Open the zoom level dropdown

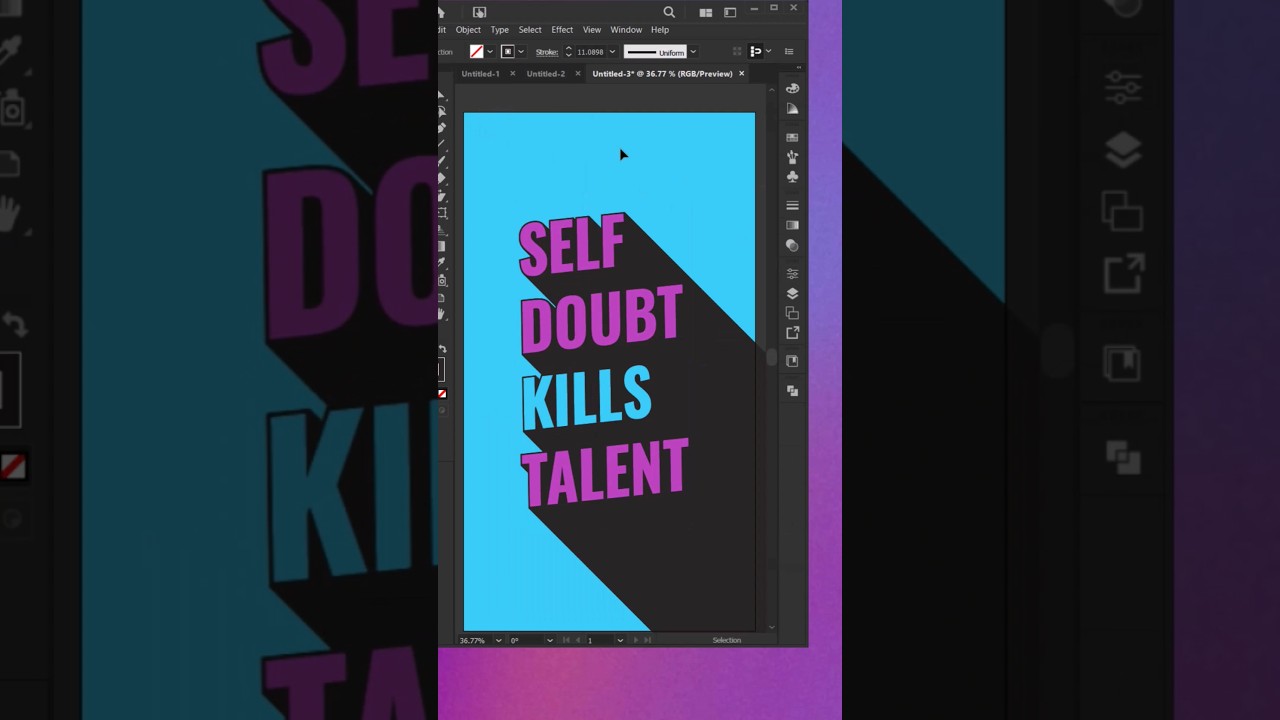pyautogui.click(x=498, y=640)
